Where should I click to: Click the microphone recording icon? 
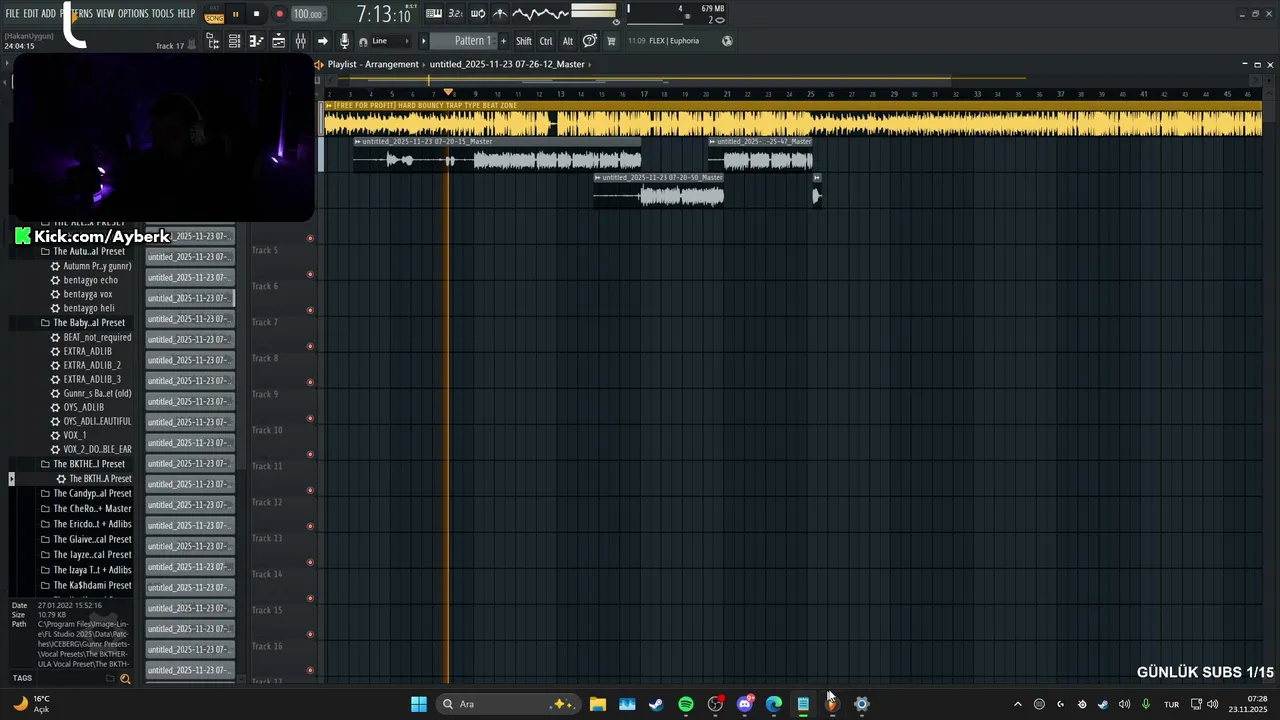pos(344,41)
